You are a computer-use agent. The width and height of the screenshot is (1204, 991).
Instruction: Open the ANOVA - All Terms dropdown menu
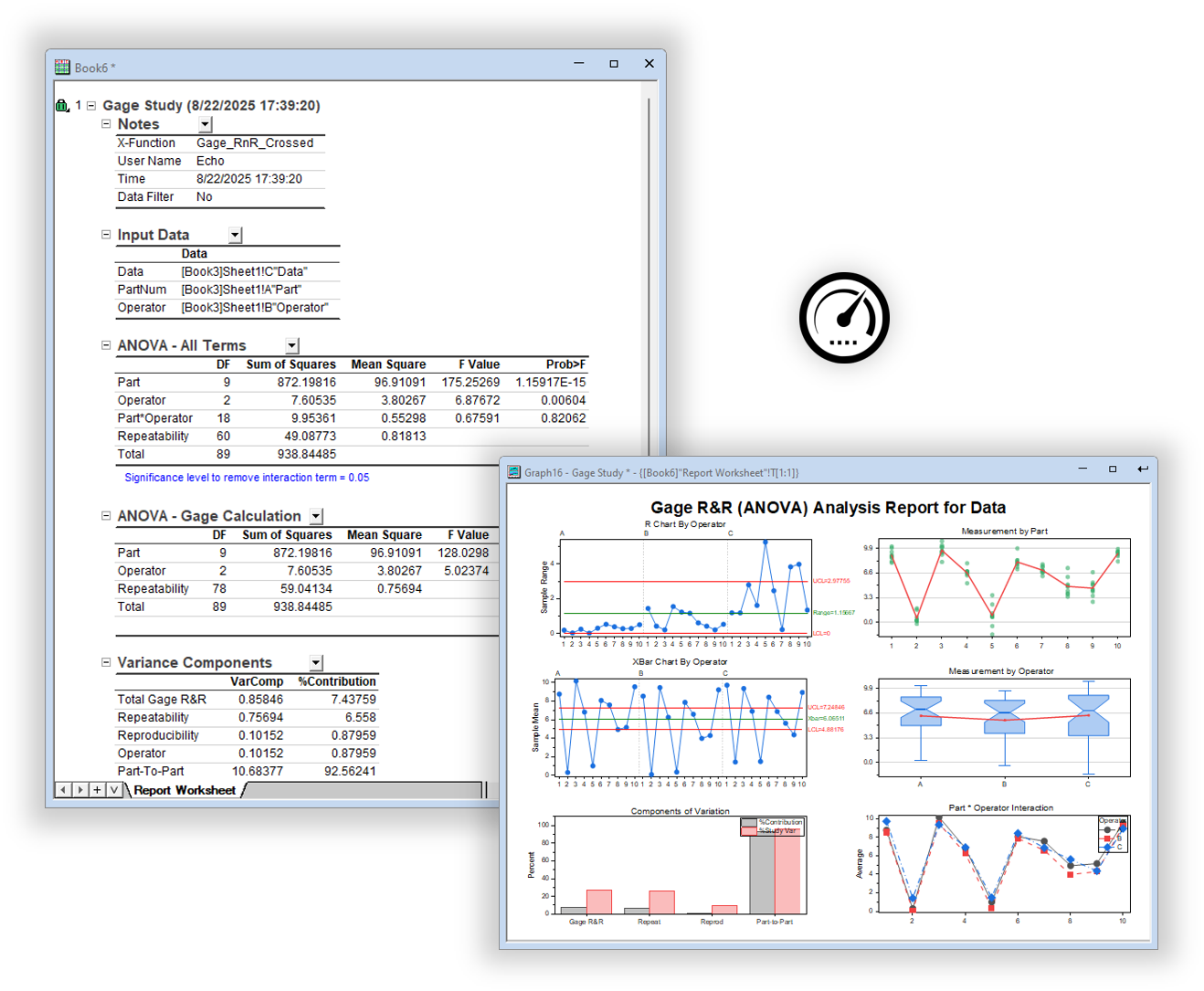click(291, 345)
